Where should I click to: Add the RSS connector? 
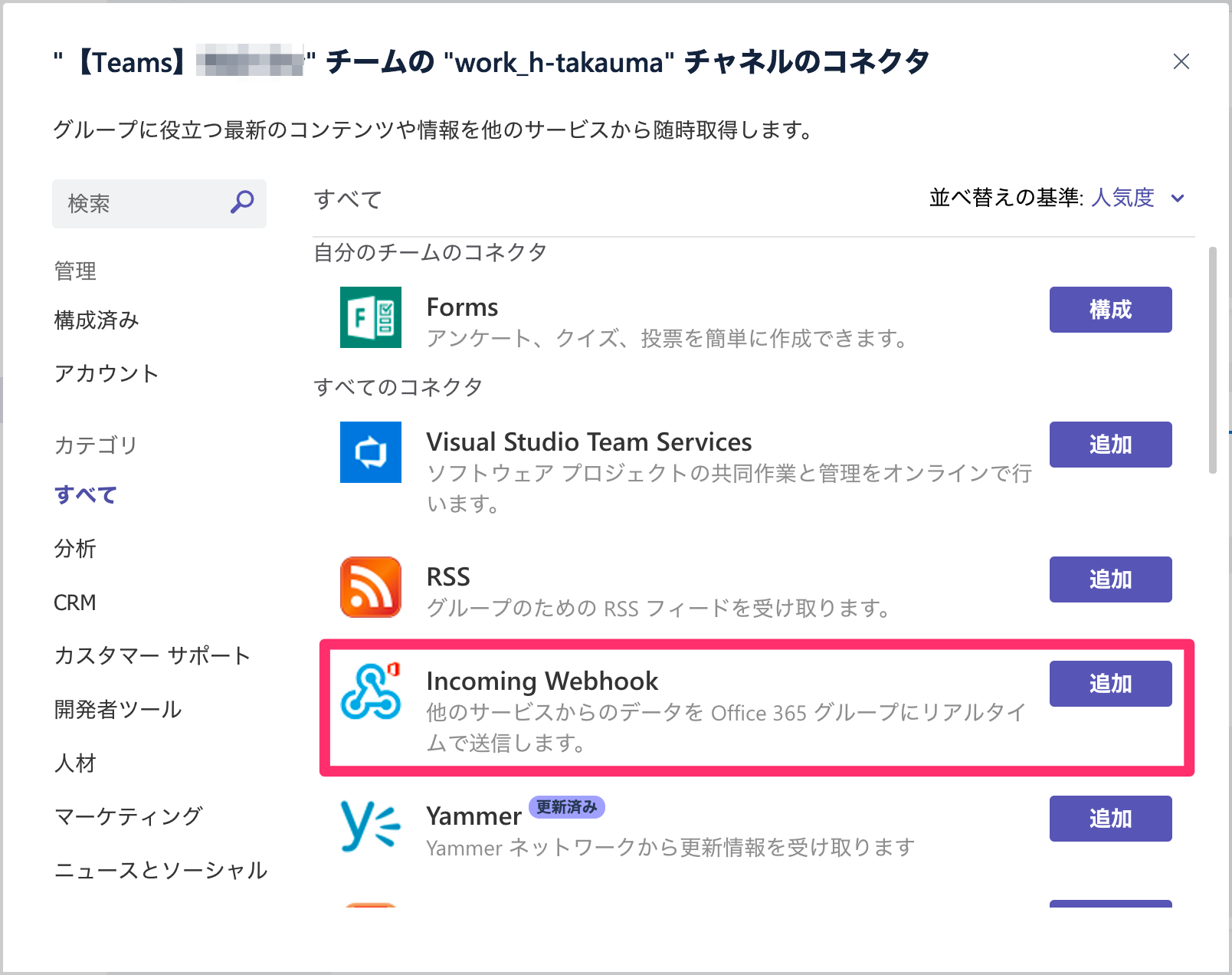click(x=1111, y=579)
